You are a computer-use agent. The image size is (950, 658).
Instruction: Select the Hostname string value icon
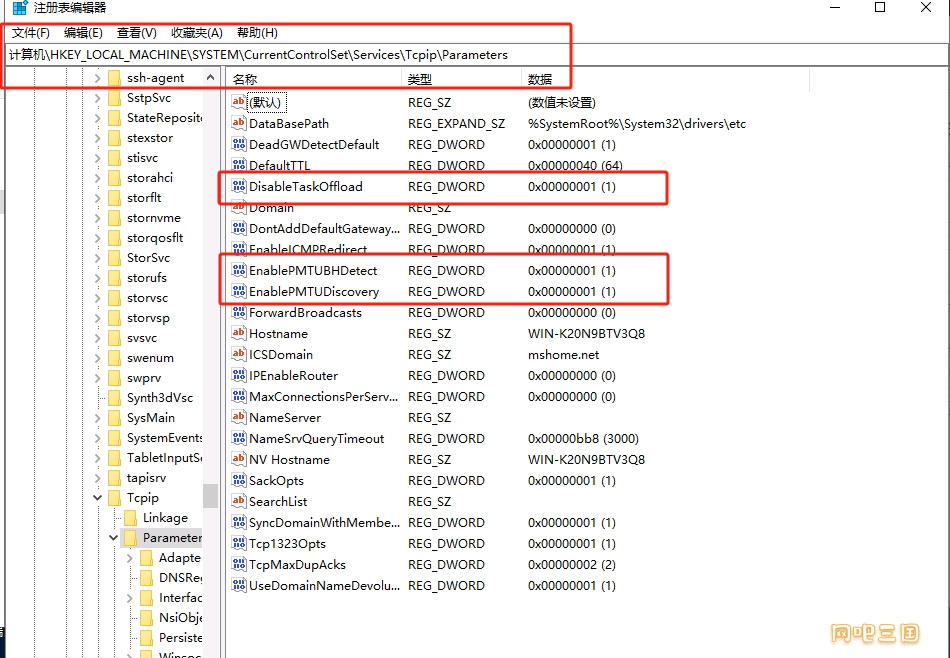(239, 333)
